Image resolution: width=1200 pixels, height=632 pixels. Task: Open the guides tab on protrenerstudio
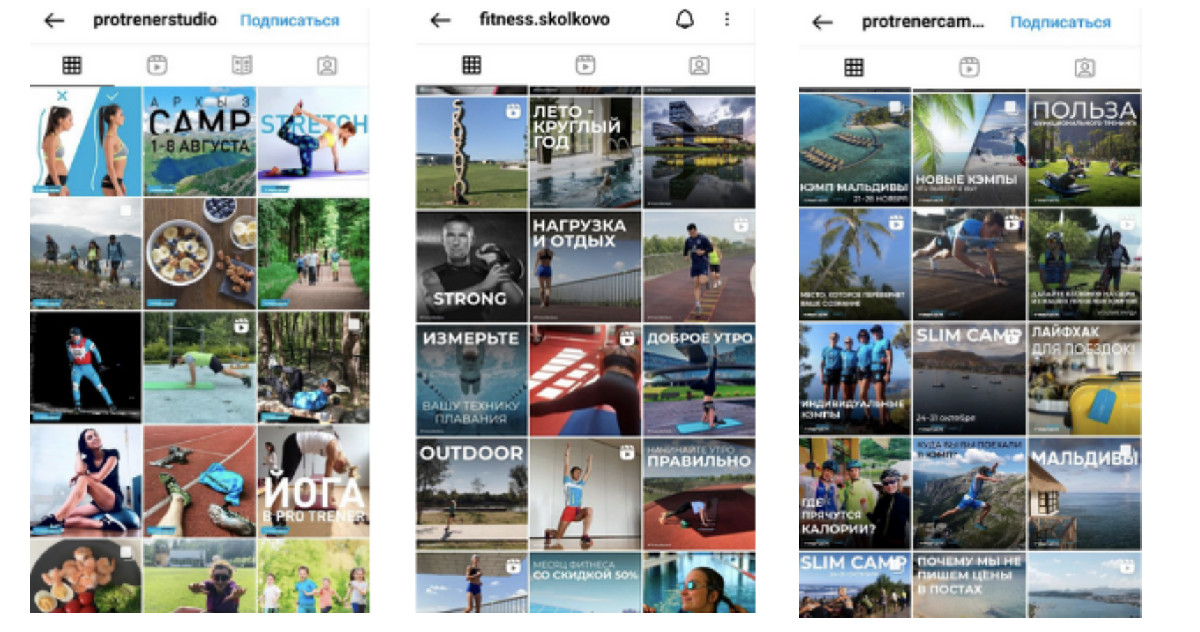point(241,66)
